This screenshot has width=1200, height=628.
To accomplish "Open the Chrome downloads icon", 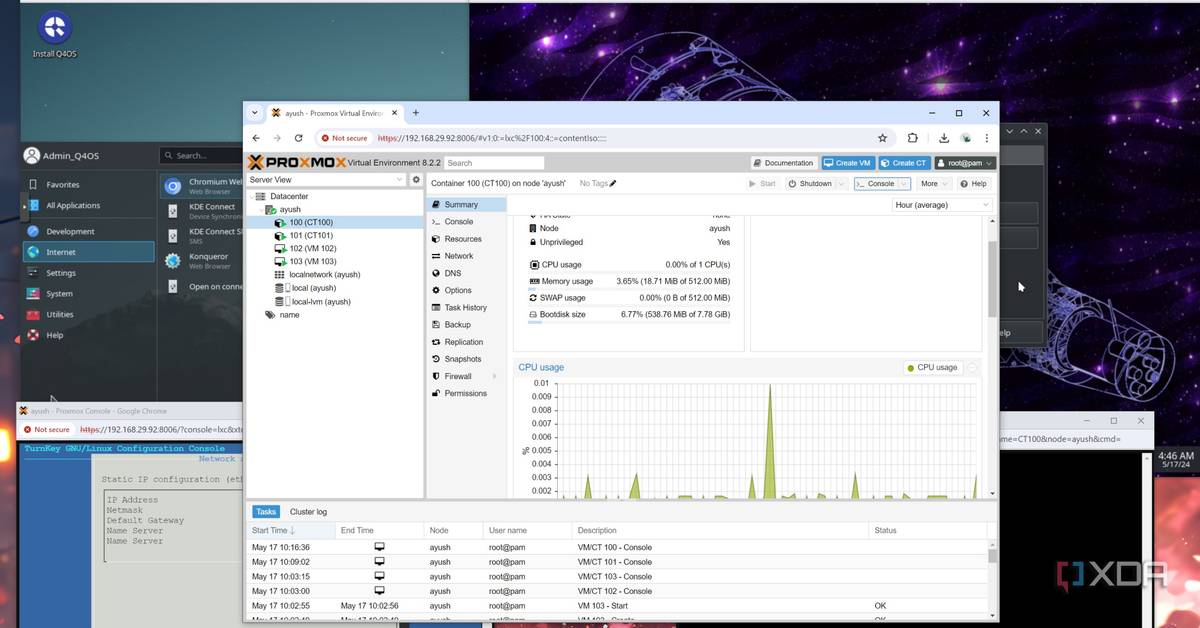I will [943, 138].
